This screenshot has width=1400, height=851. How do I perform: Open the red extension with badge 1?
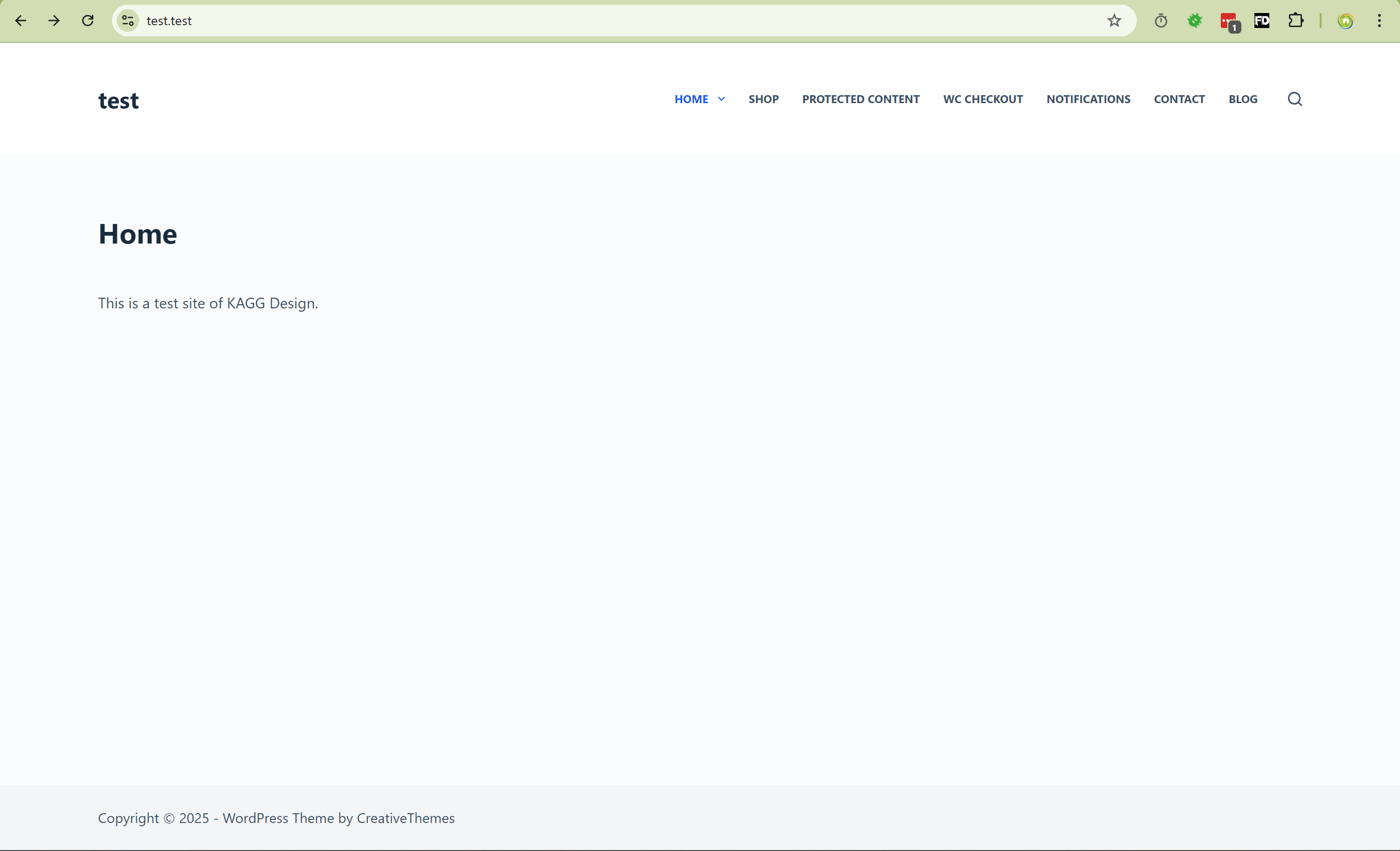tap(1228, 21)
